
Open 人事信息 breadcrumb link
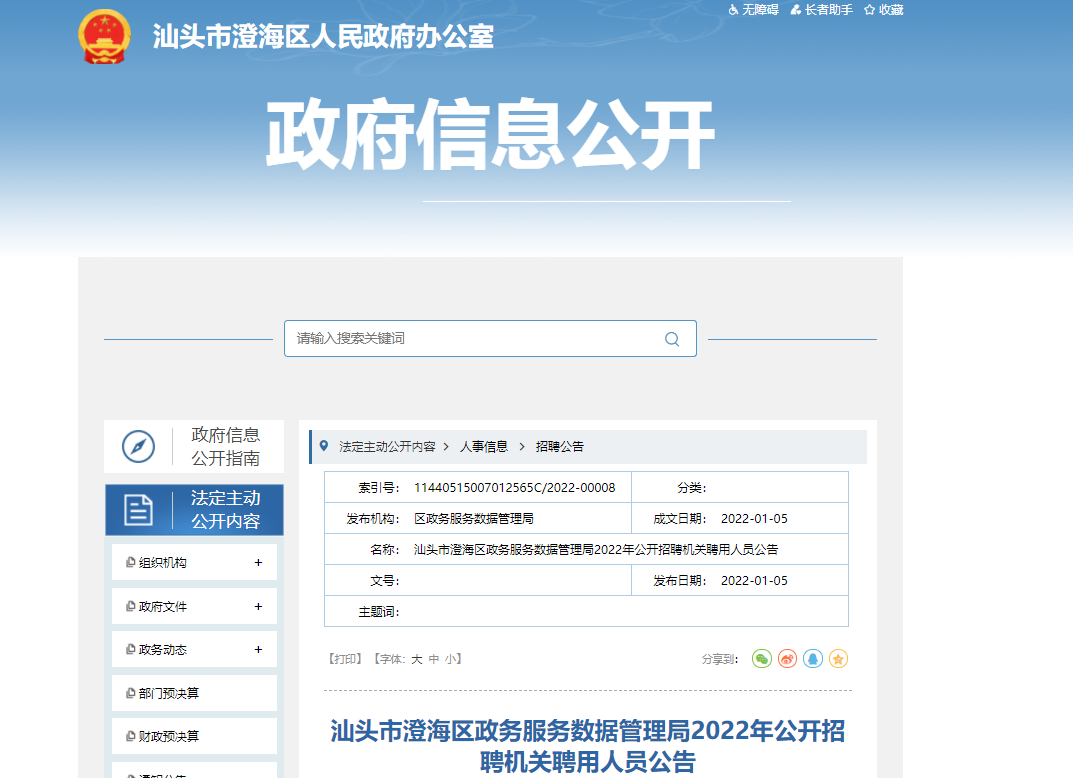click(x=484, y=446)
